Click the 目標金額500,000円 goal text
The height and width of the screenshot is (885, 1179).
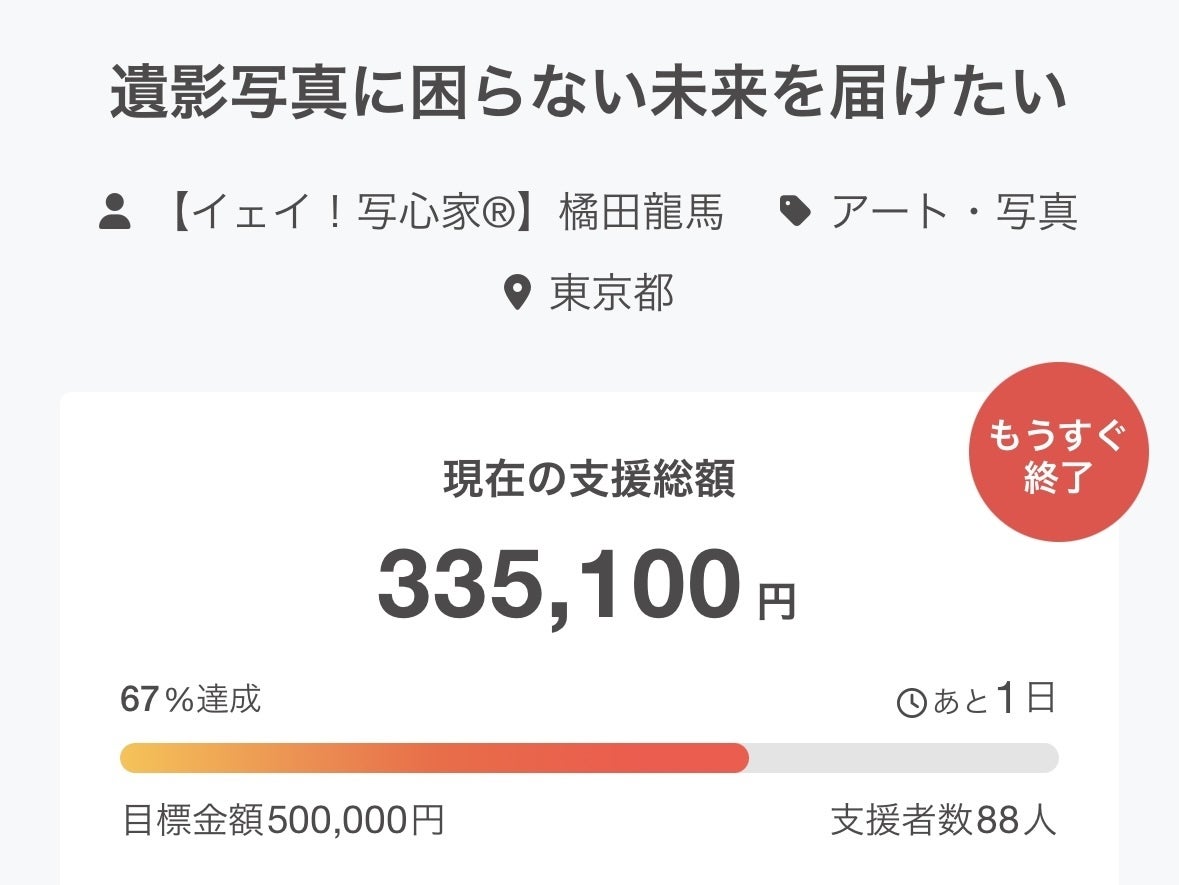[x=283, y=821]
